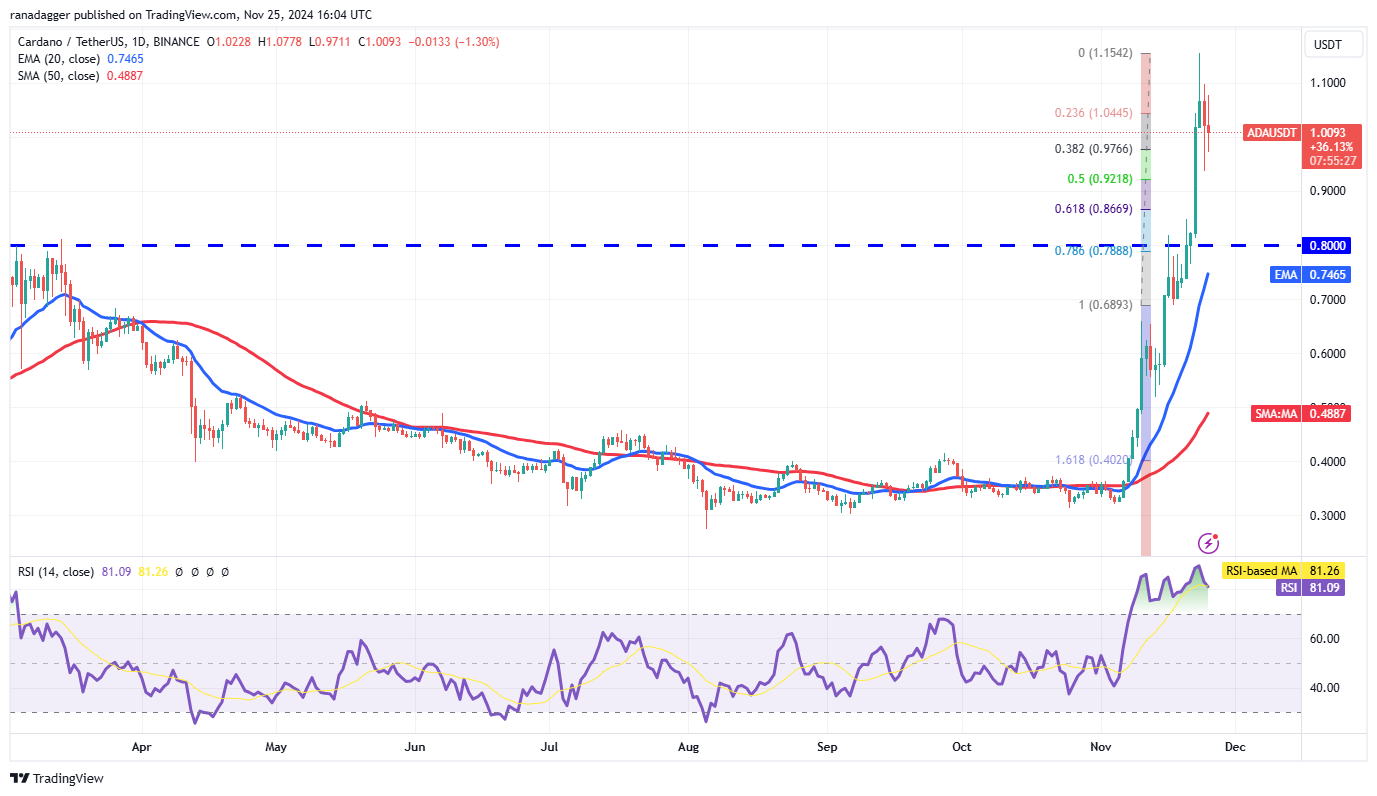Viewport: 1377px width, 796px height.
Task: Click the 0.7000 price axis label
Action: click(1327, 300)
